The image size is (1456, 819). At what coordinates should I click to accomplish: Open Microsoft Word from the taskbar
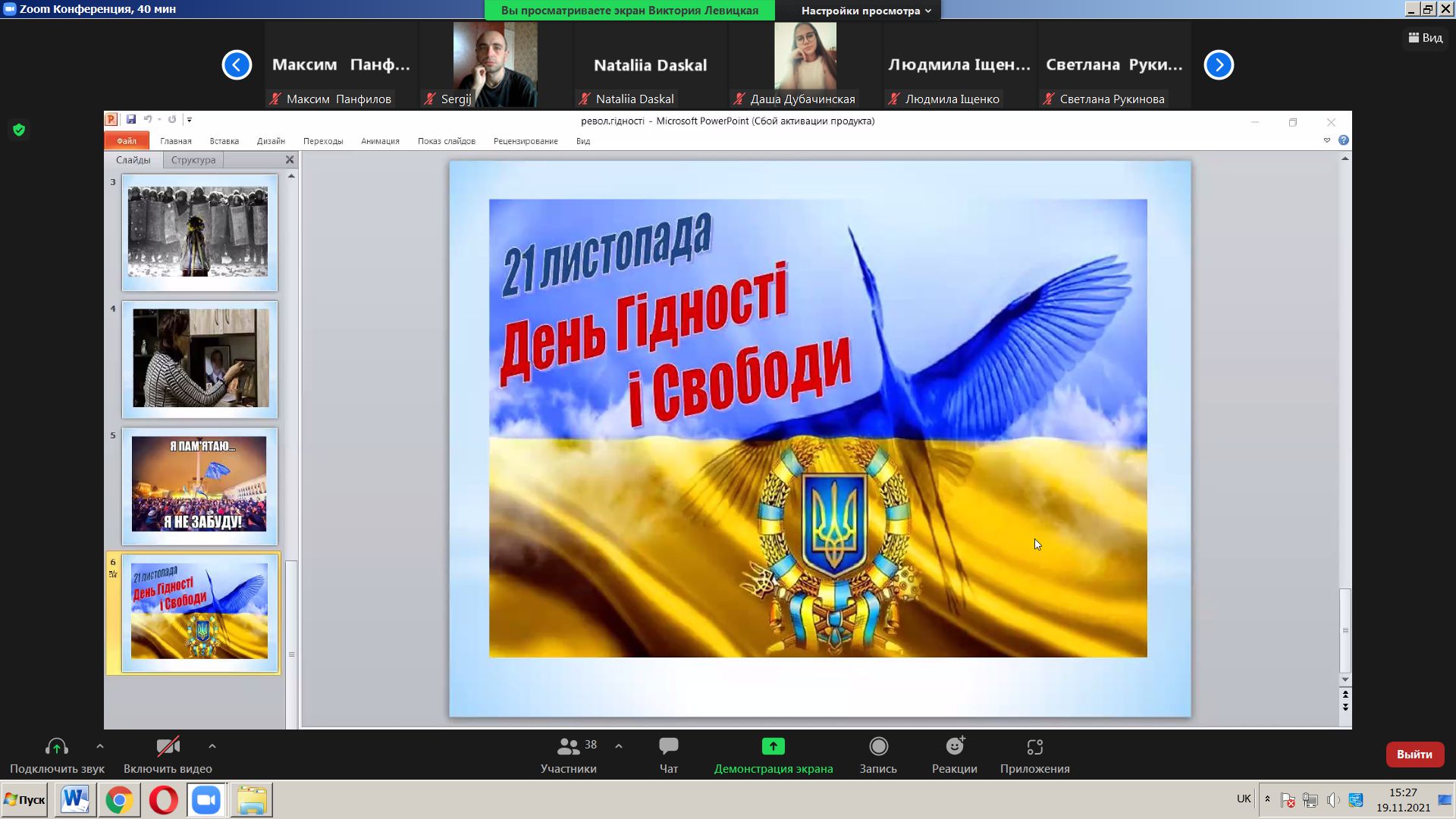click(76, 800)
